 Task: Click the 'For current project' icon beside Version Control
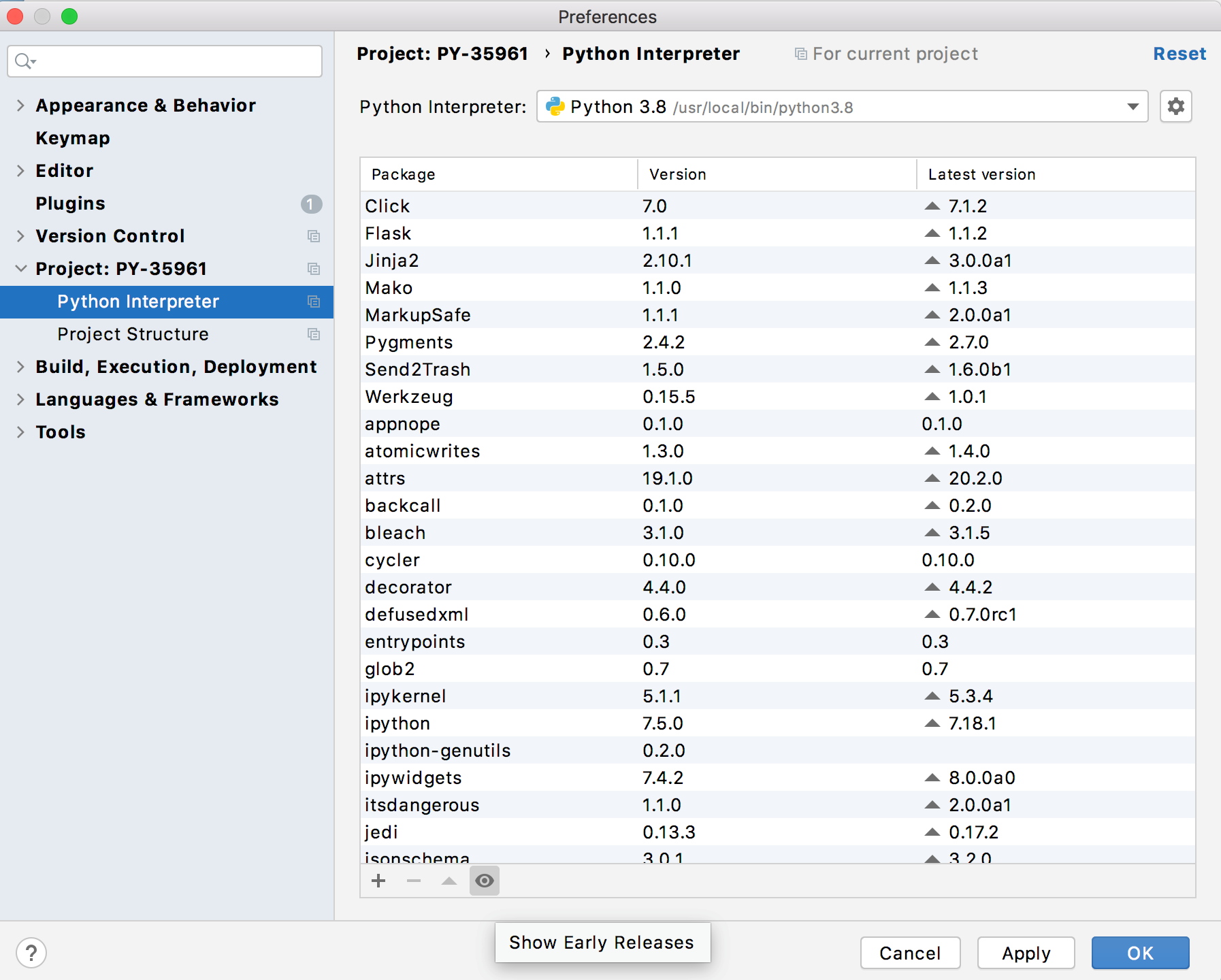314,236
